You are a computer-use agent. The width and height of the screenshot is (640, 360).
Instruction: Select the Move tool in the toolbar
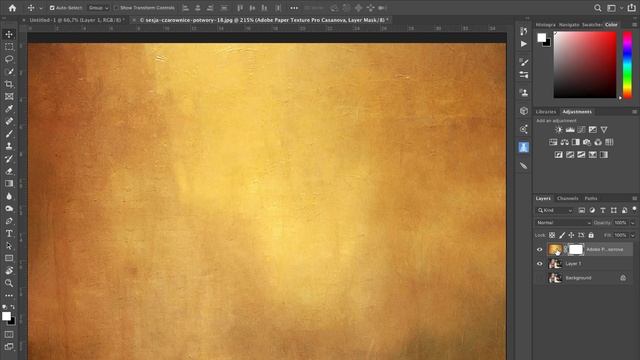click(9, 34)
